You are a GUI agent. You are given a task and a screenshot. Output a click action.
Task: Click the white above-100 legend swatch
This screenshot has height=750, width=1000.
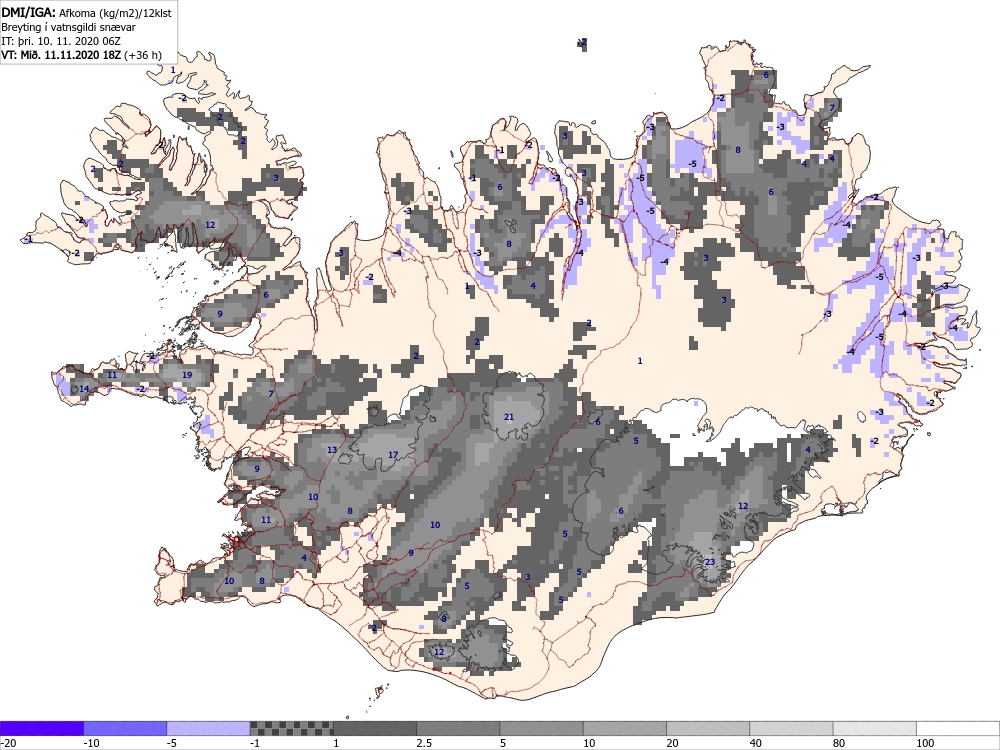point(958,728)
